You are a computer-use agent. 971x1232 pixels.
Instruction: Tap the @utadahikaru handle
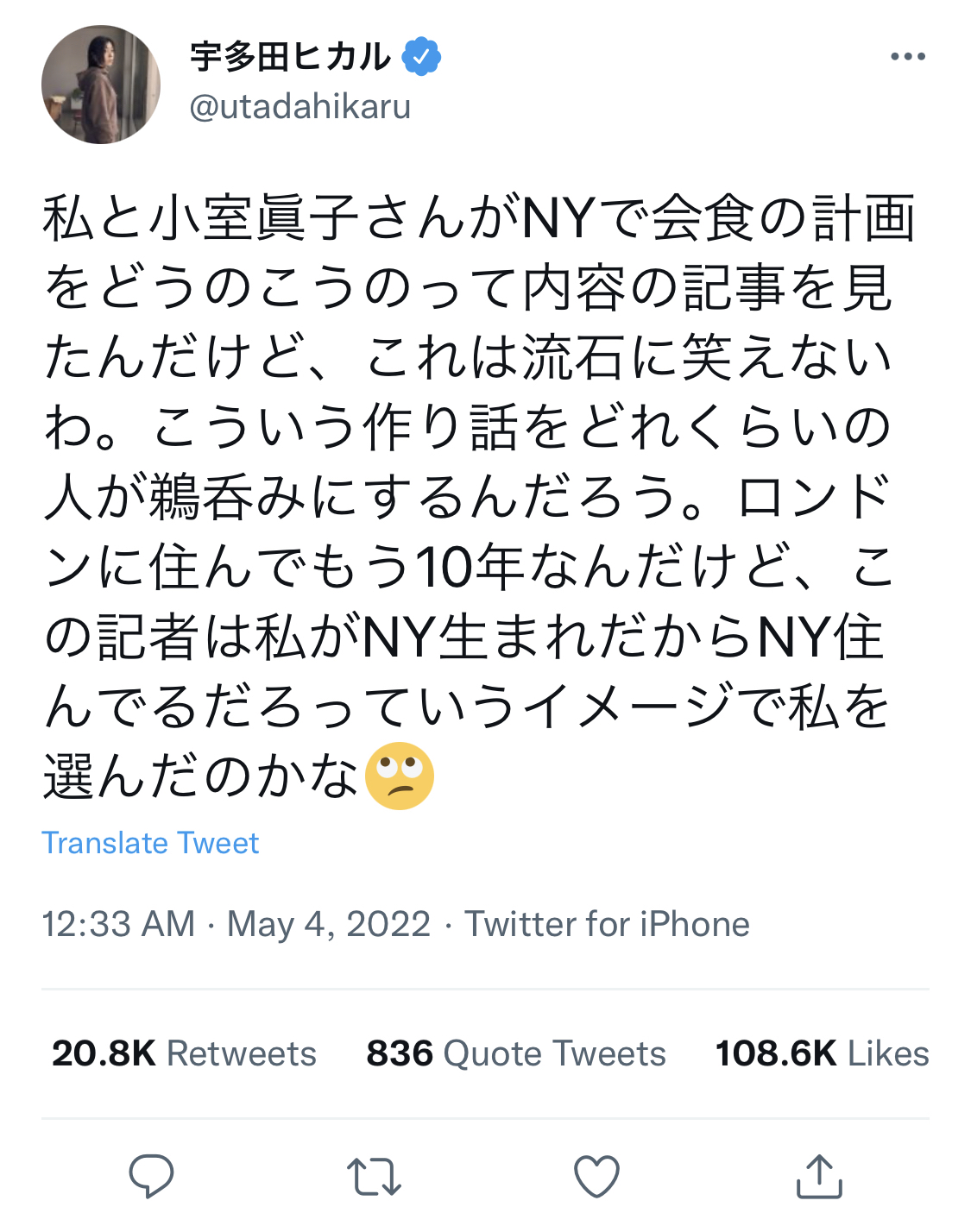(x=299, y=107)
